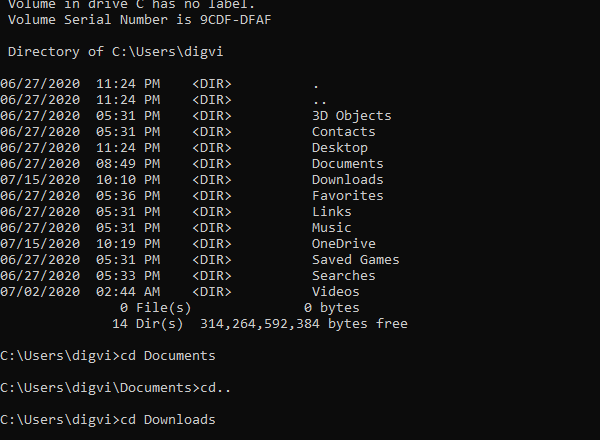600x440 pixels.
Task: Select the Desktop directory entry
Action: point(339,147)
